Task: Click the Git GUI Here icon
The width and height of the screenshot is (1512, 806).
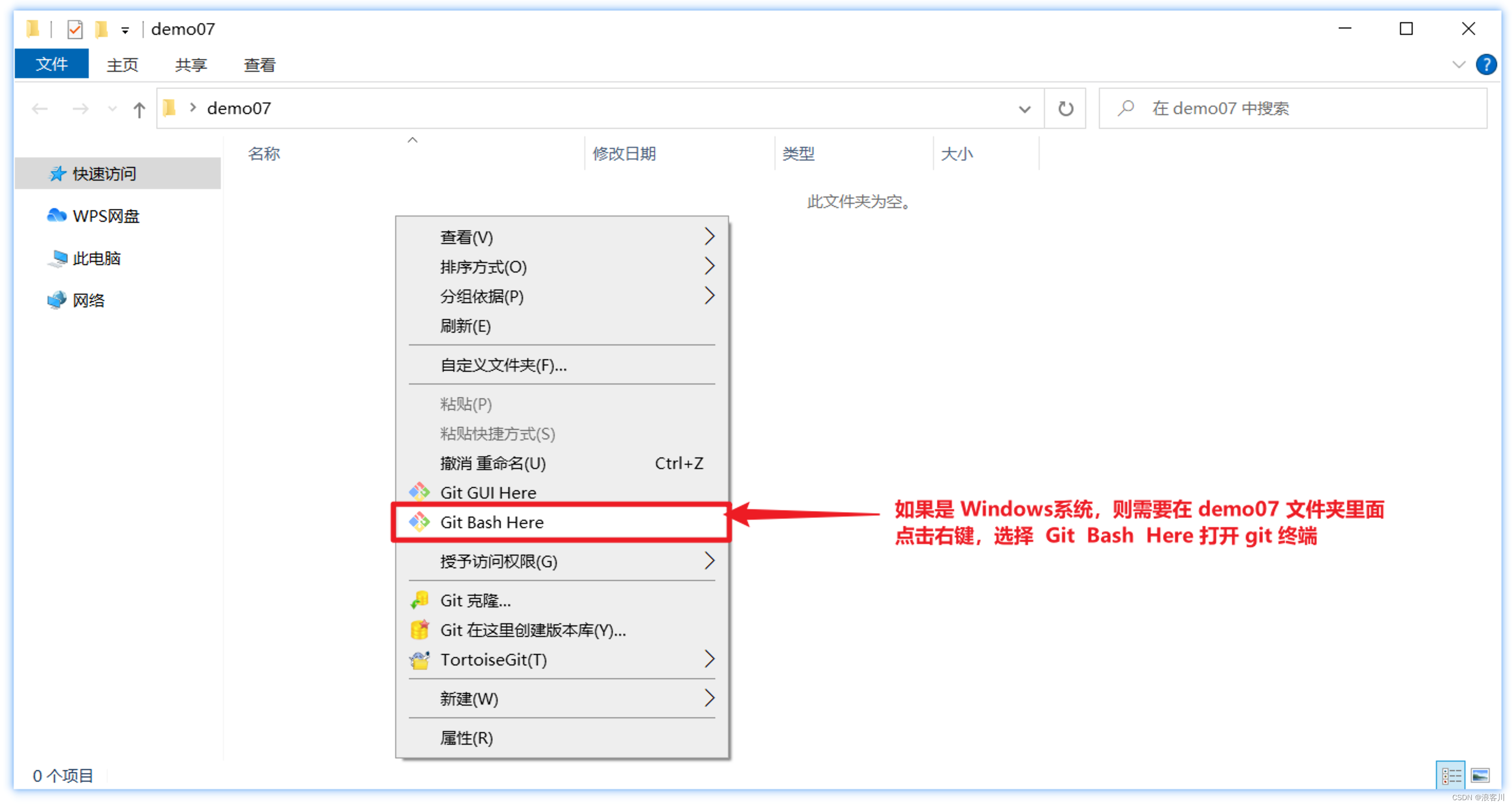Action: click(x=419, y=492)
